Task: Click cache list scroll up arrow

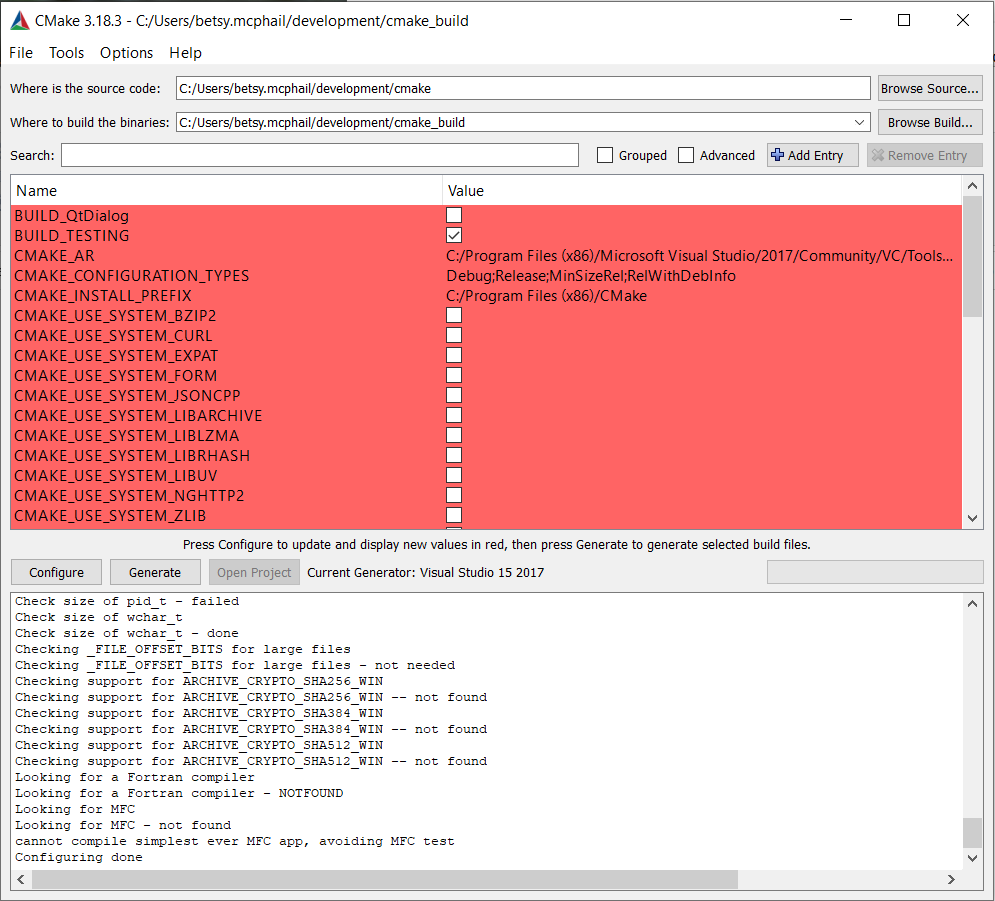Action: tap(972, 186)
